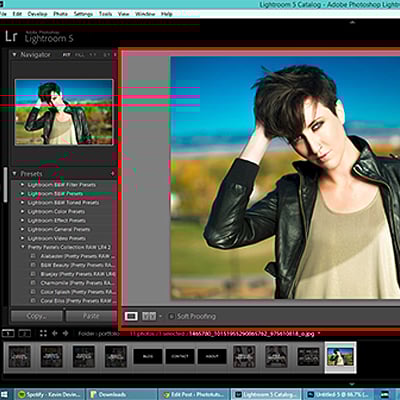The height and width of the screenshot is (400, 400).
Task: Collapse Pretty Presets Collection RAW LR4 folder
Action: tap(23, 247)
